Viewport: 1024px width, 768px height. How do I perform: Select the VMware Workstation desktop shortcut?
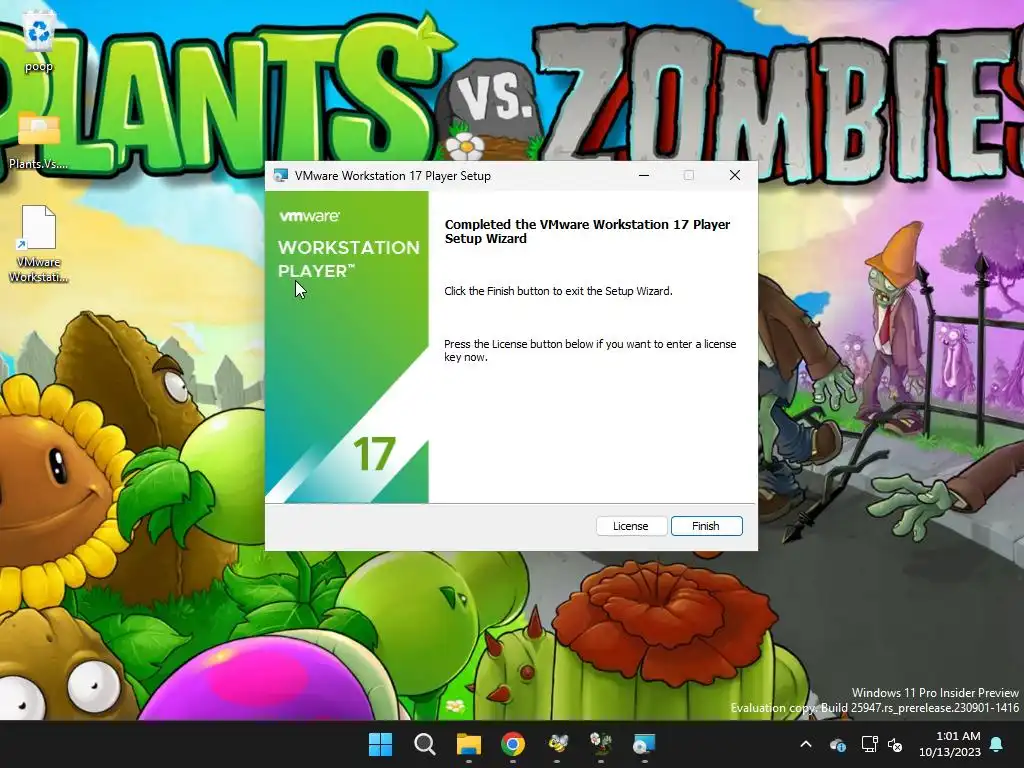click(39, 244)
